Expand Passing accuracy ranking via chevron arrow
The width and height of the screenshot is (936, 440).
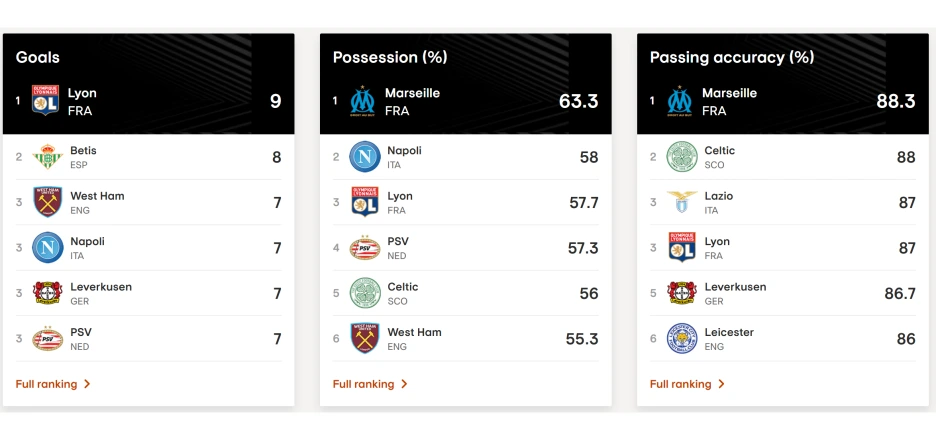point(721,384)
